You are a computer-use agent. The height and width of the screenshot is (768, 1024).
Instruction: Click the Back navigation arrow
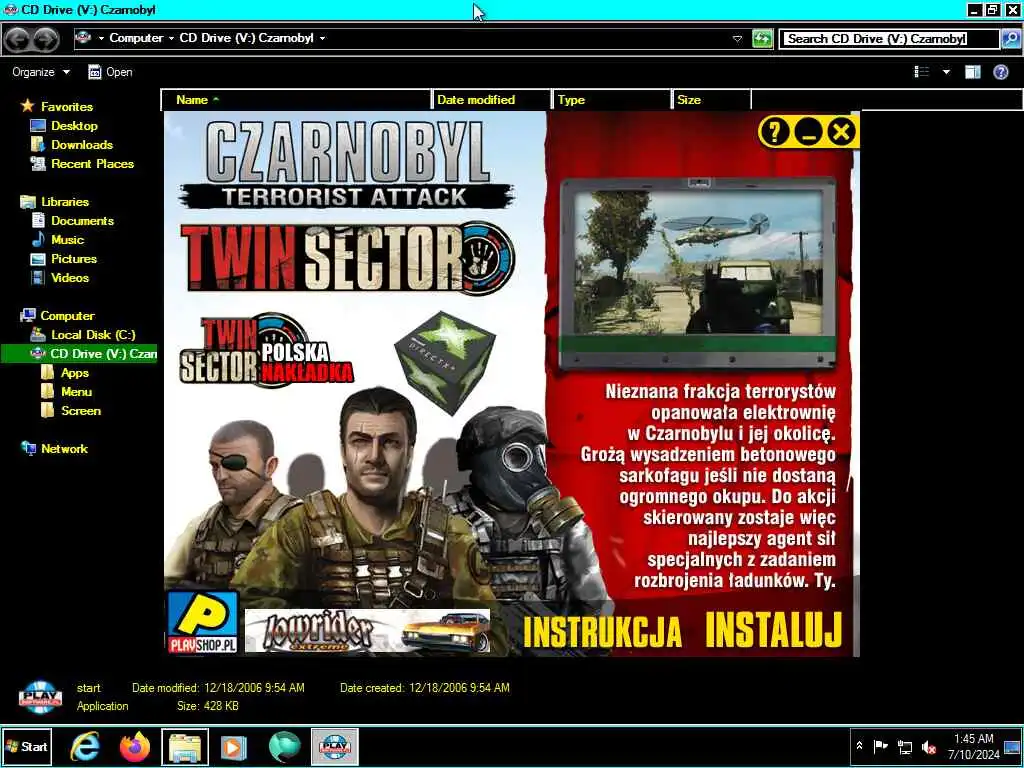coord(18,40)
